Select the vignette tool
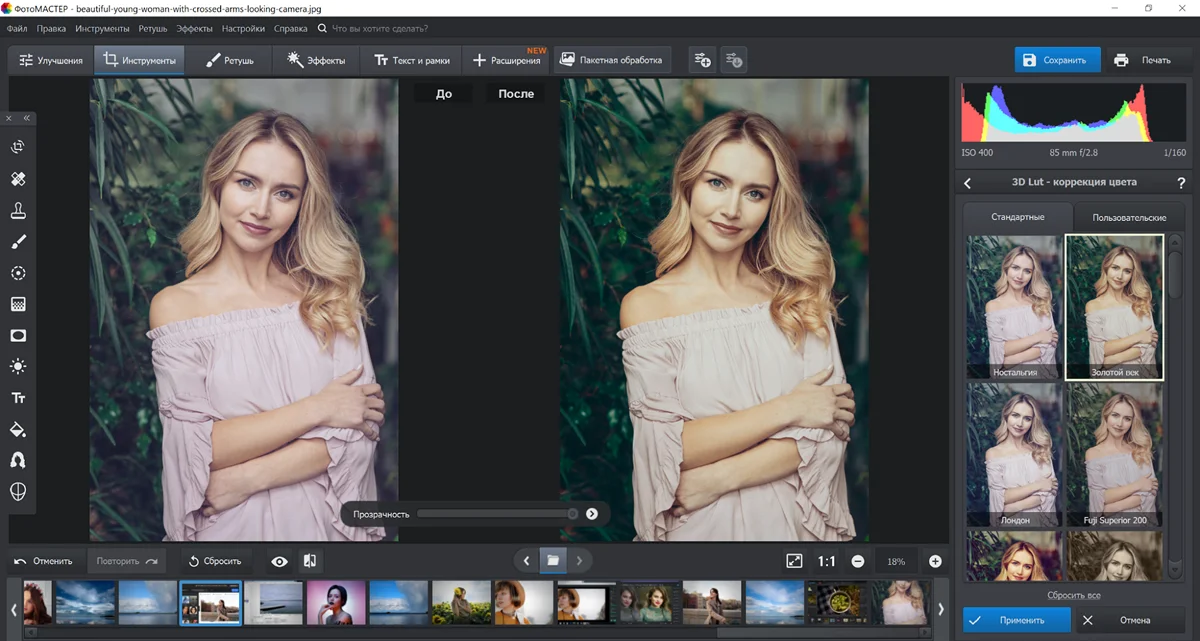The height and width of the screenshot is (641, 1200). (18, 336)
